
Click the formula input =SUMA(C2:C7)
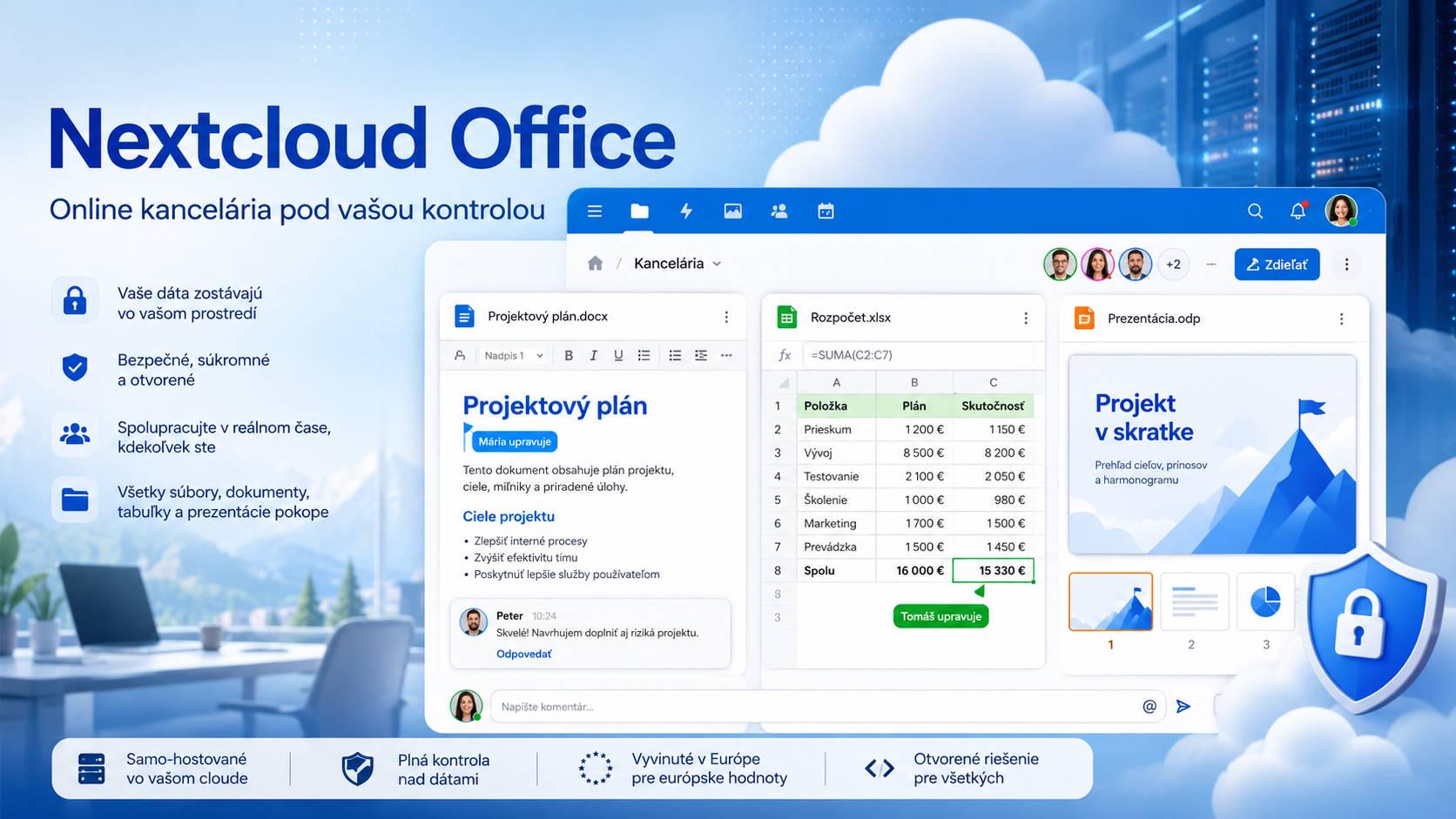click(x=919, y=355)
